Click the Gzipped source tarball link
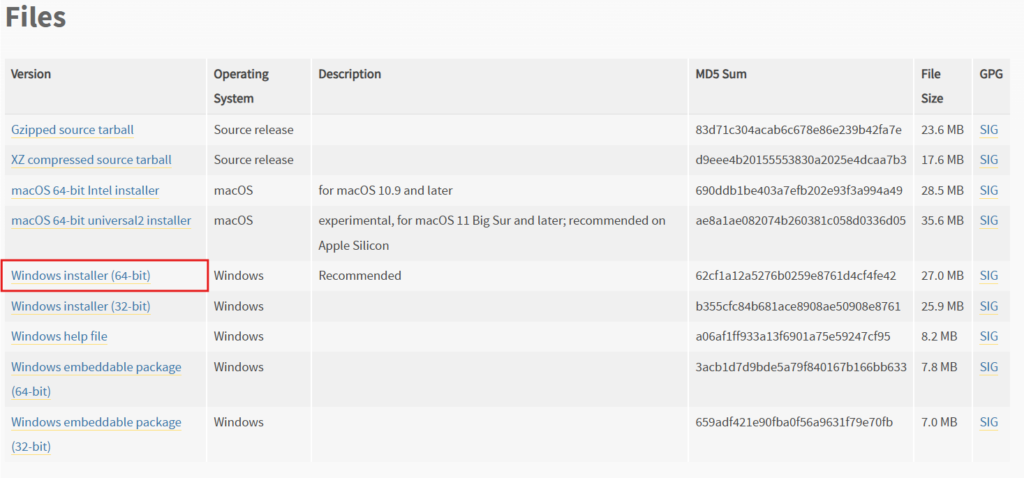 click(72, 130)
